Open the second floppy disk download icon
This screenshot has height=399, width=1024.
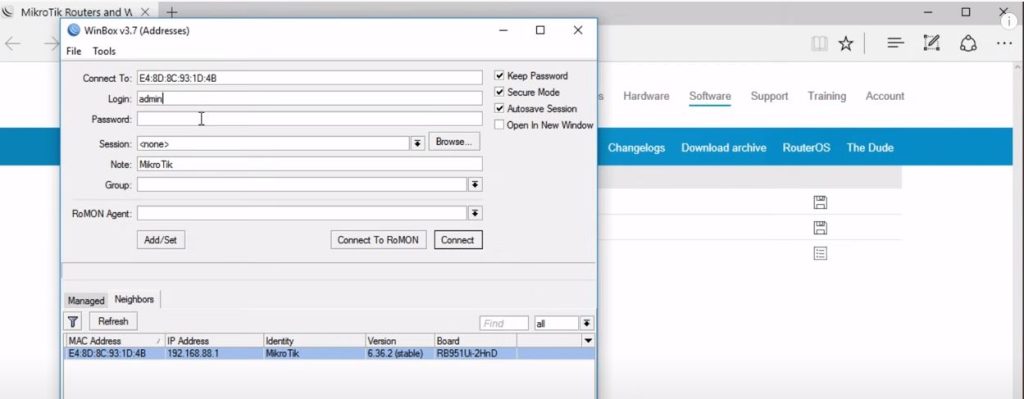tap(820, 228)
